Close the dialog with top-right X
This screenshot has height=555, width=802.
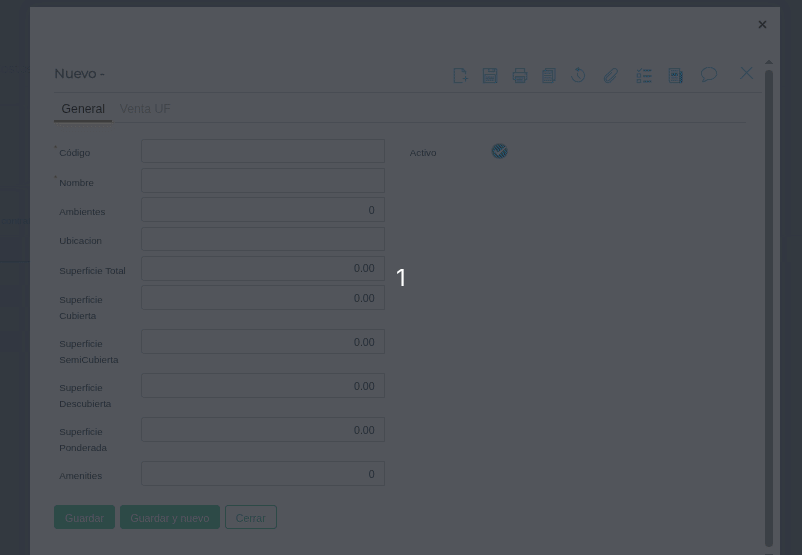coord(762,25)
